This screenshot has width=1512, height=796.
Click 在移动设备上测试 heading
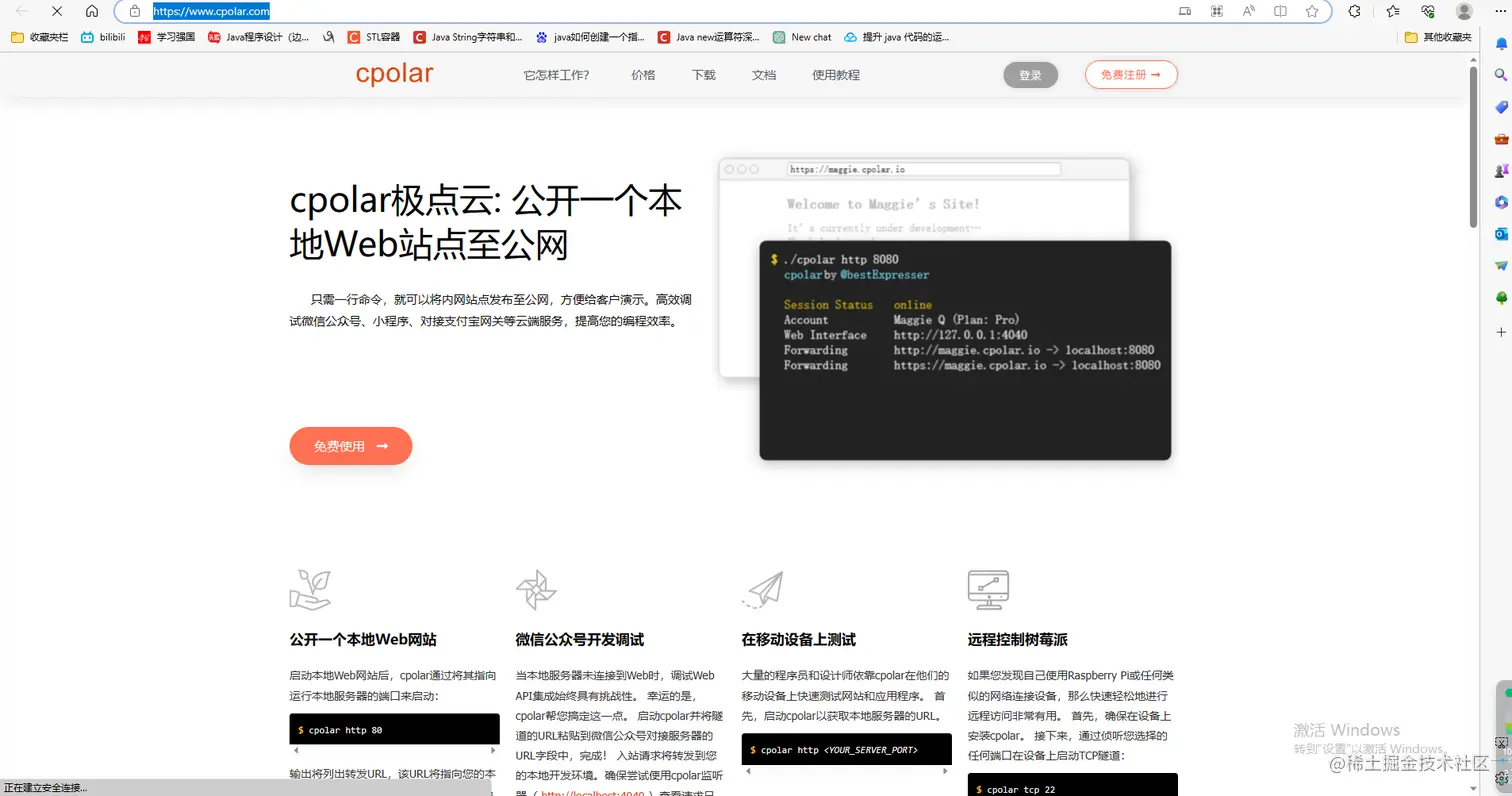click(x=799, y=640)
